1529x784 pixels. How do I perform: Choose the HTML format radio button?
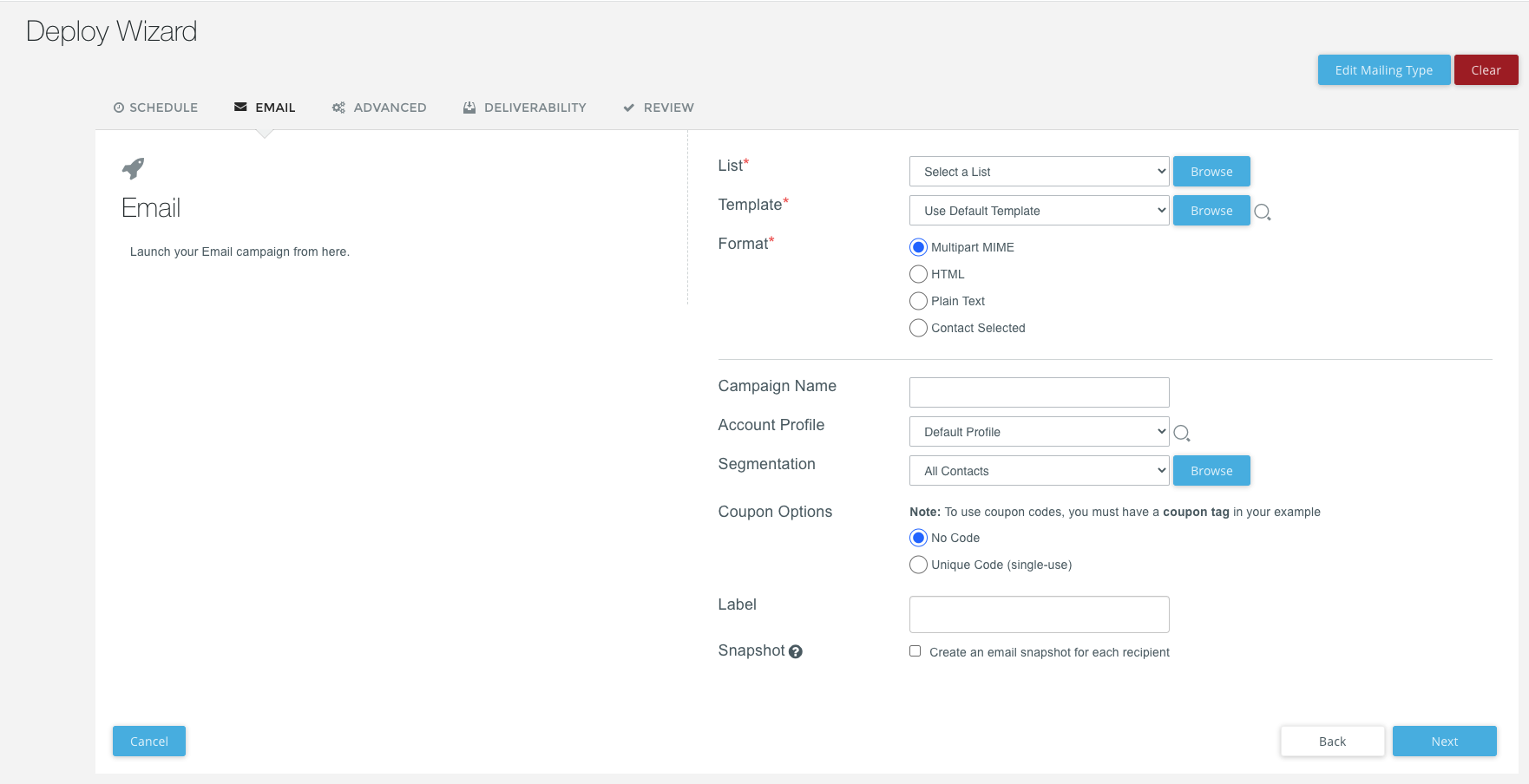(x=918, y=274)
